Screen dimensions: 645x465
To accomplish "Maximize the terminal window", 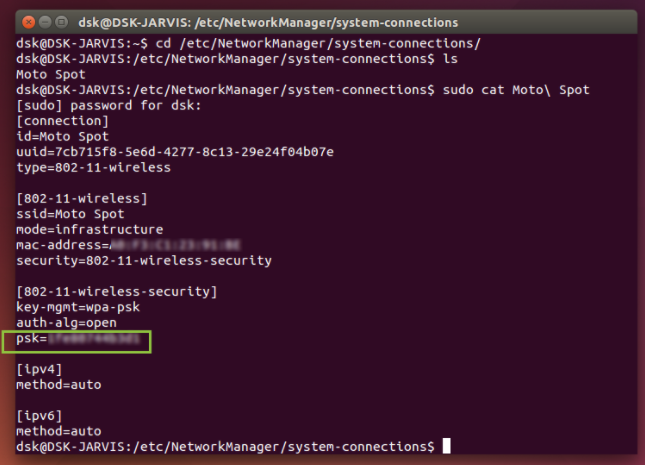I will click(x=62, y=21).
